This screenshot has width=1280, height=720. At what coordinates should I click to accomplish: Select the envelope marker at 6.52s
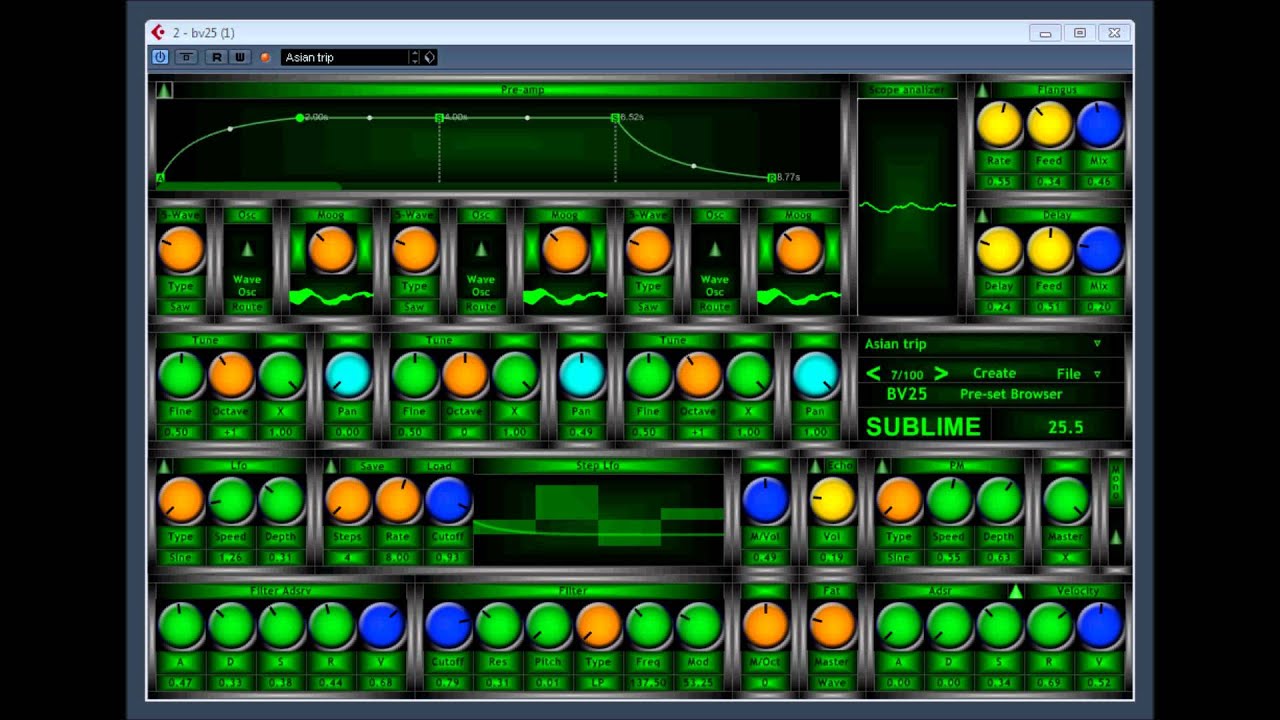615,118
